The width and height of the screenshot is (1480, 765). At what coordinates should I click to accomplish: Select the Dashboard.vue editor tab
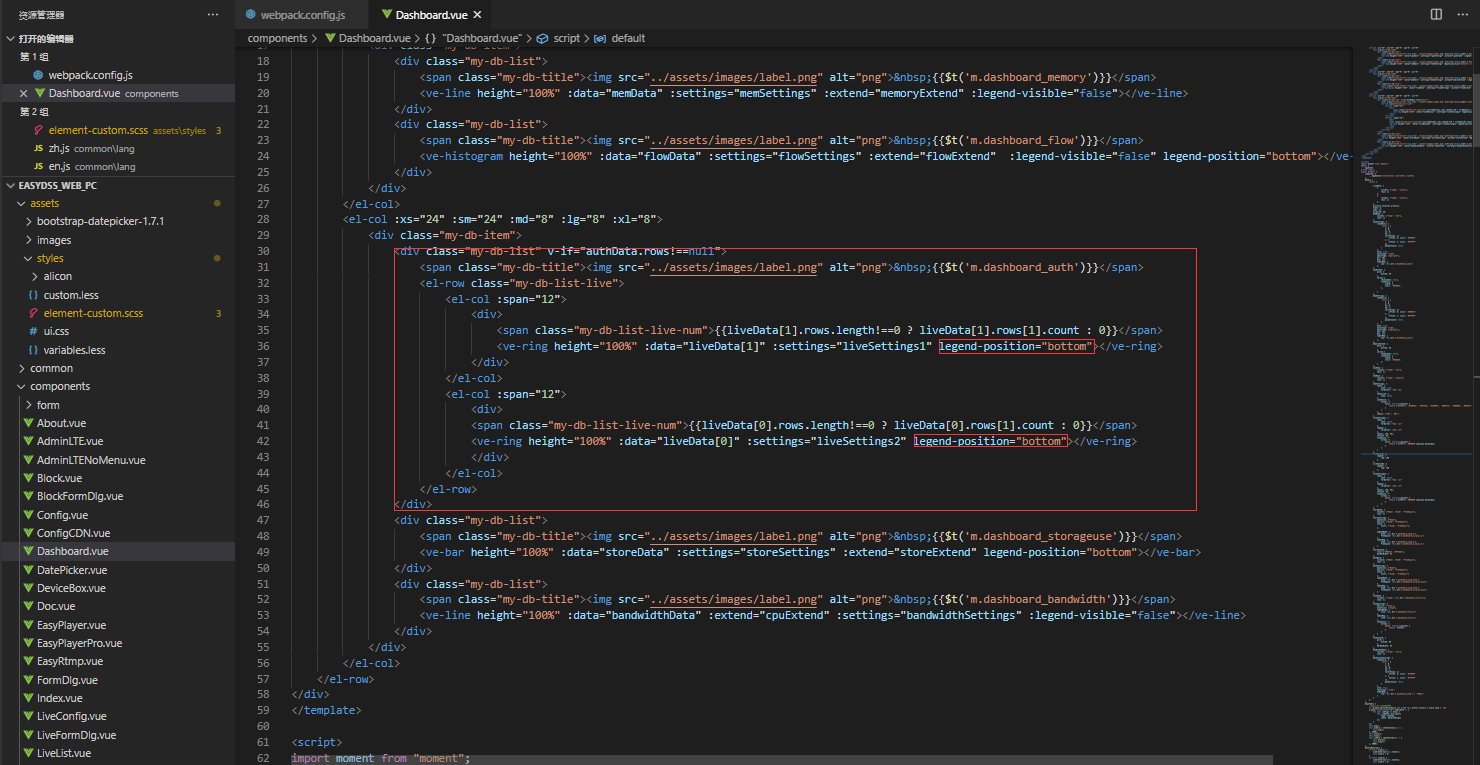click(431, 15)
